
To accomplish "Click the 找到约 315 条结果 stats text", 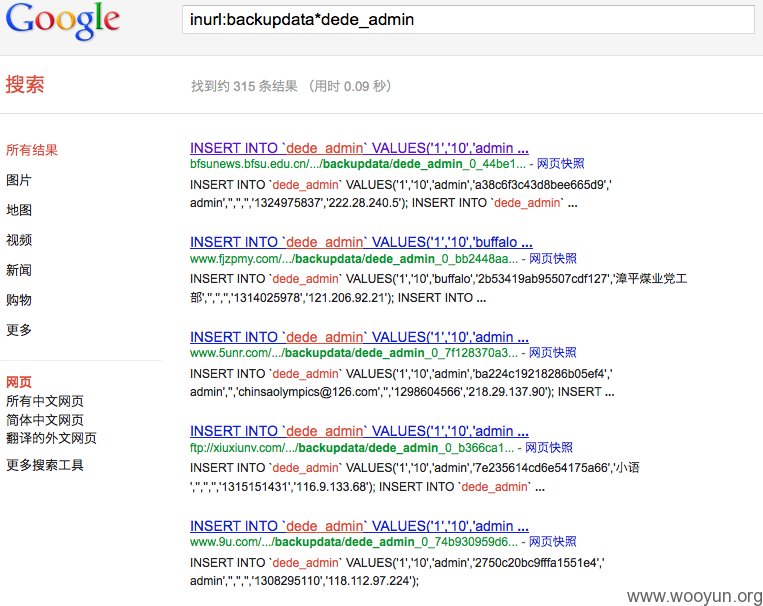I will (x=291, y=86).
